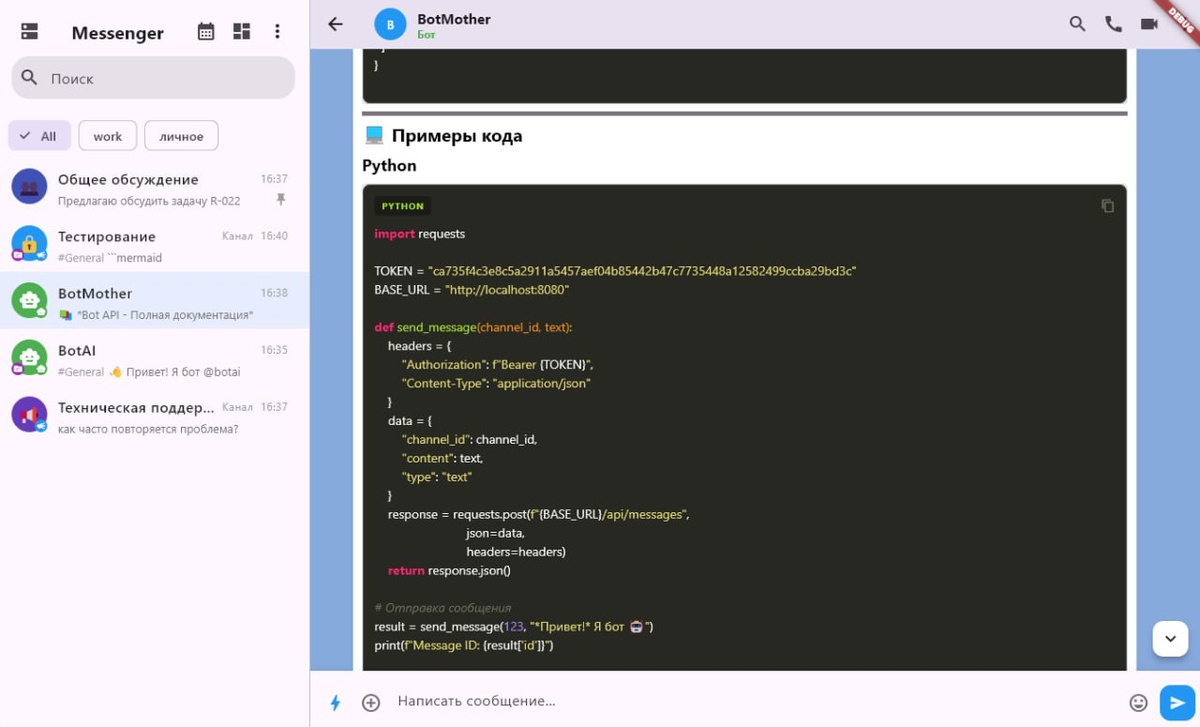Click the Общее обсуждение avatar
Viewport: 1200px width, 727px height.
30,186
